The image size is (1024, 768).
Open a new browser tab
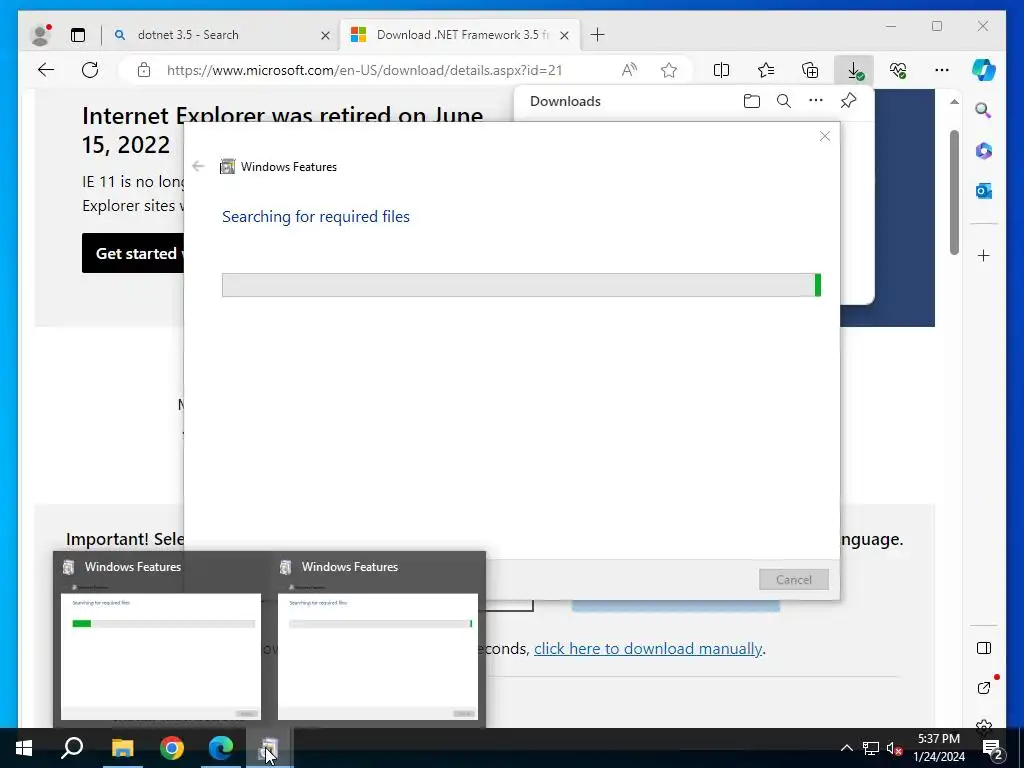coord(597,35)
